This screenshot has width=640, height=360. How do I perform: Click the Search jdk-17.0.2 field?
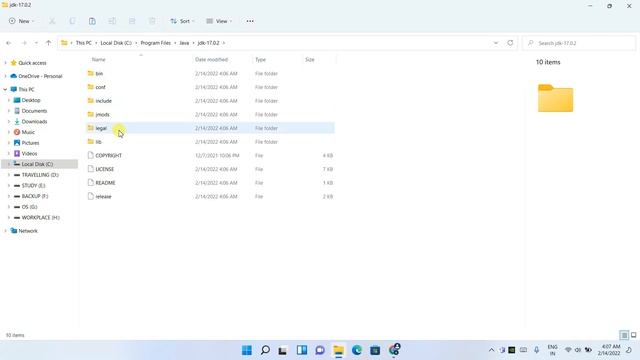coord(579,43)
